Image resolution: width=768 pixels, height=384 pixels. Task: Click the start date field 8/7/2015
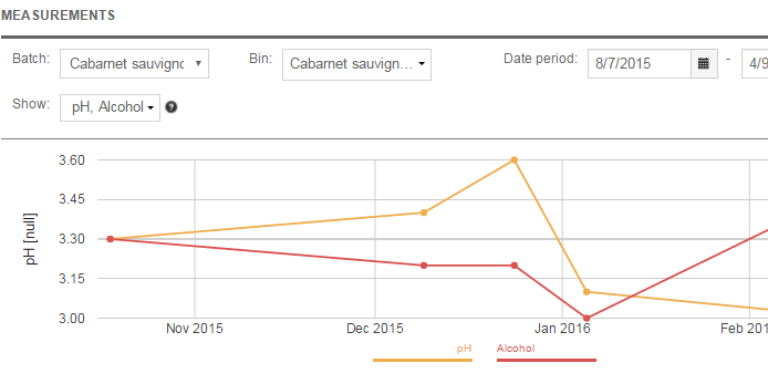coord(640,64)
